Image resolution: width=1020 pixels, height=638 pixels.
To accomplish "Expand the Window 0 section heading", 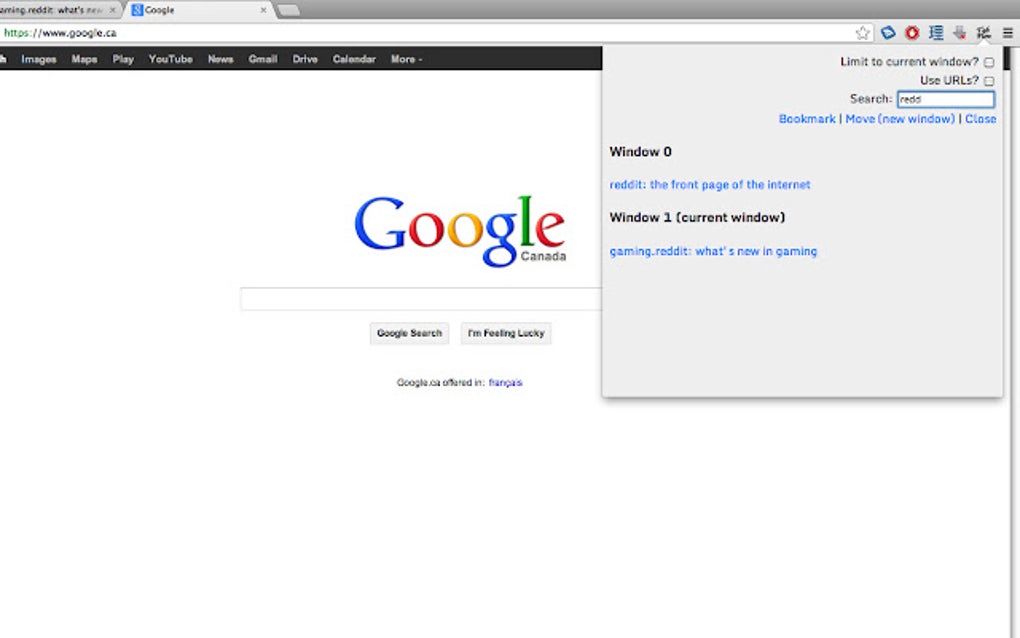I will [x=639, y=151].
